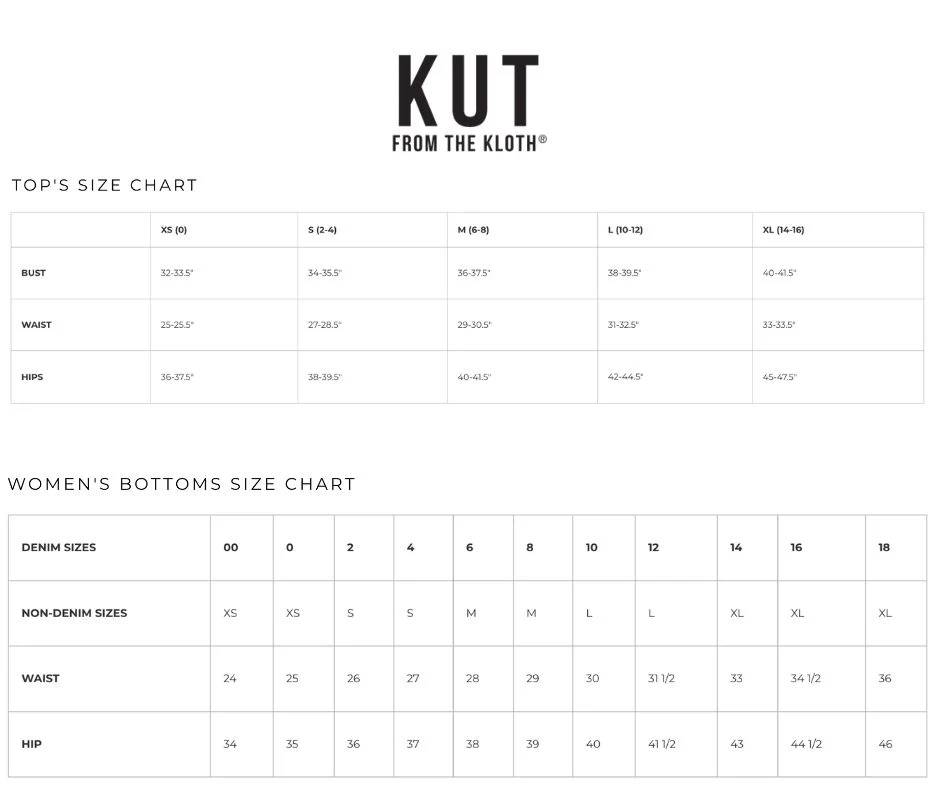Click the NON-DENIM SIZES row label
Viewport: 940px width, 788px height.
pyautogui.click(x=74, y=613)
